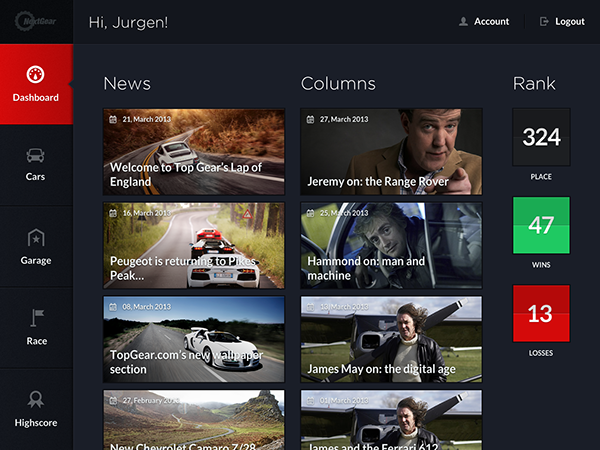Click calendar icon beside 27, February date
Screen dimensions: 600x450
tap(113, 401)
